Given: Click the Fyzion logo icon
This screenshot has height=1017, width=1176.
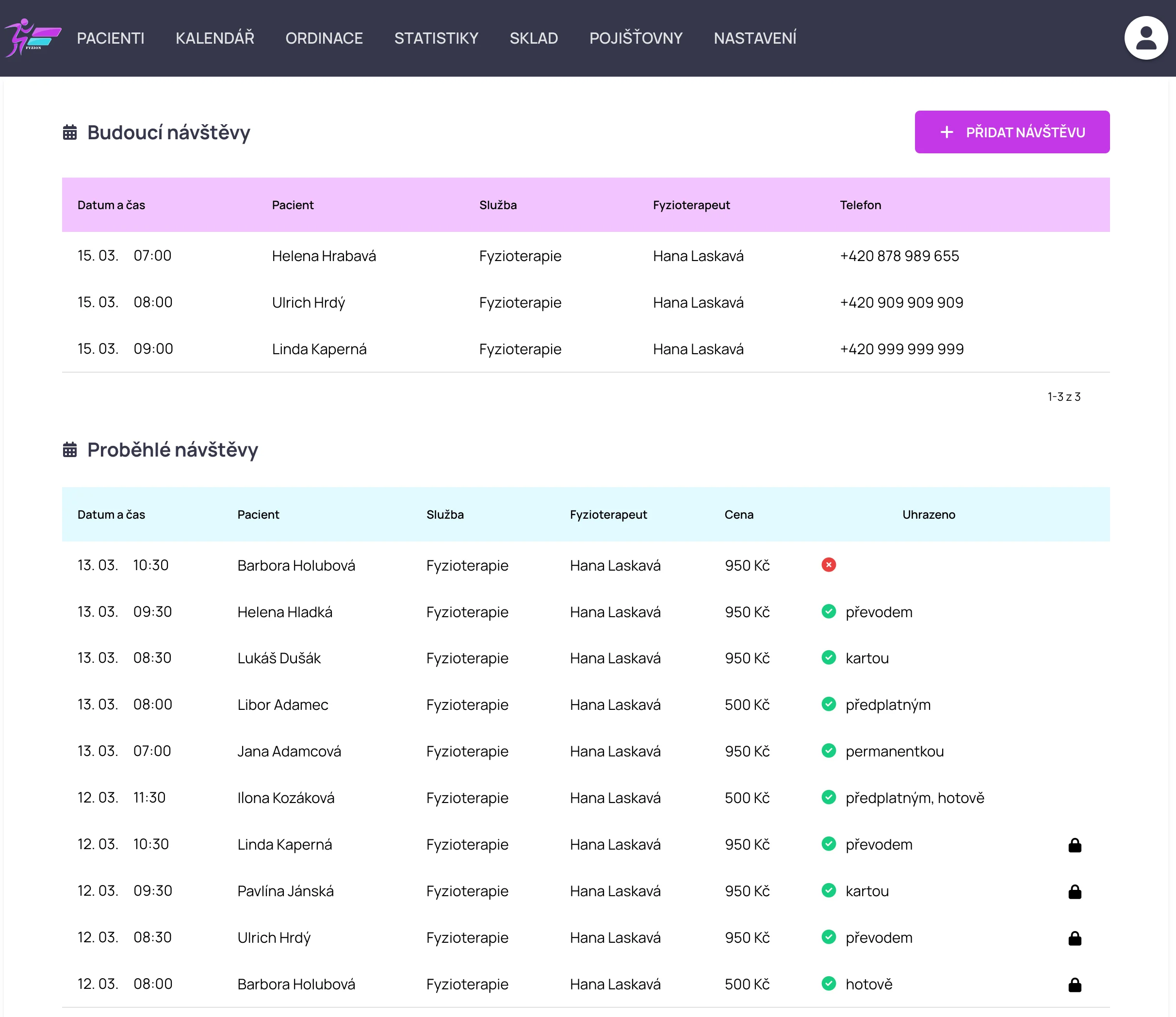Looking at the screenshot, I should tap(33, 38).
